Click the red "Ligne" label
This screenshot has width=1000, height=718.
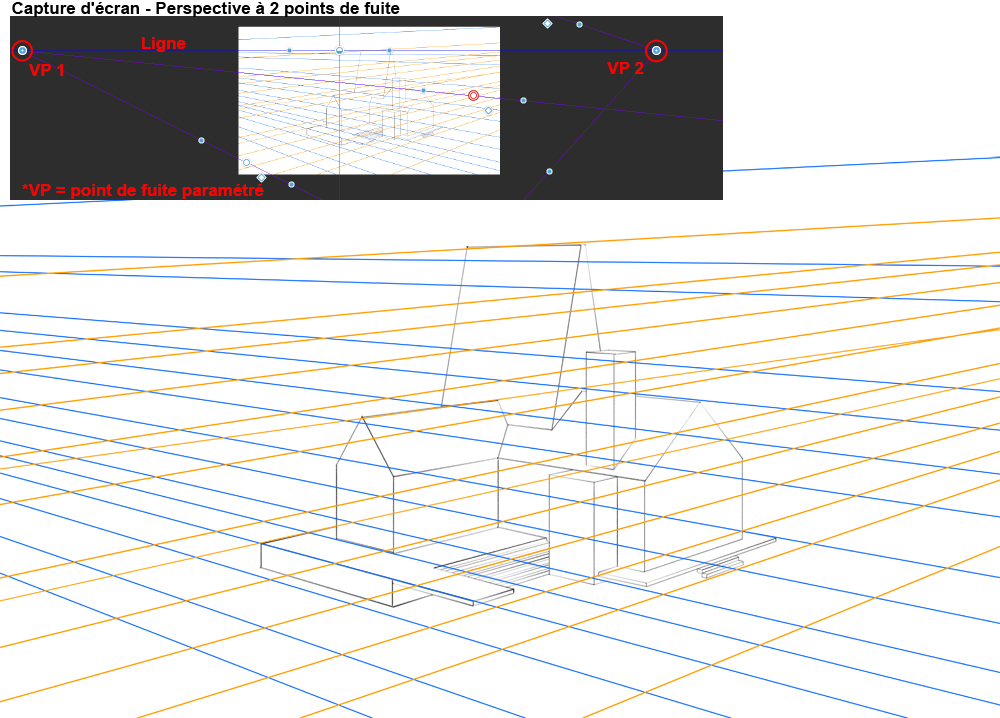[x=163, y=43]
